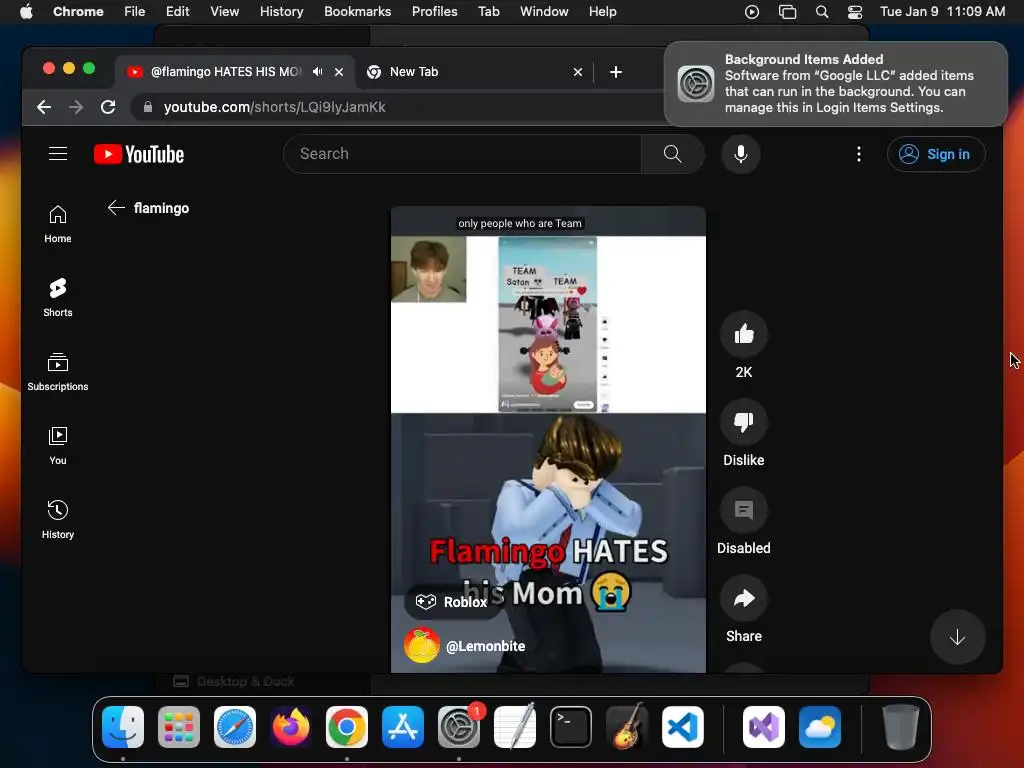Viewport: 1024px width, 768px height.
Task: Open Subscriptions in the sidebar
Action: [x=57, y=372]
